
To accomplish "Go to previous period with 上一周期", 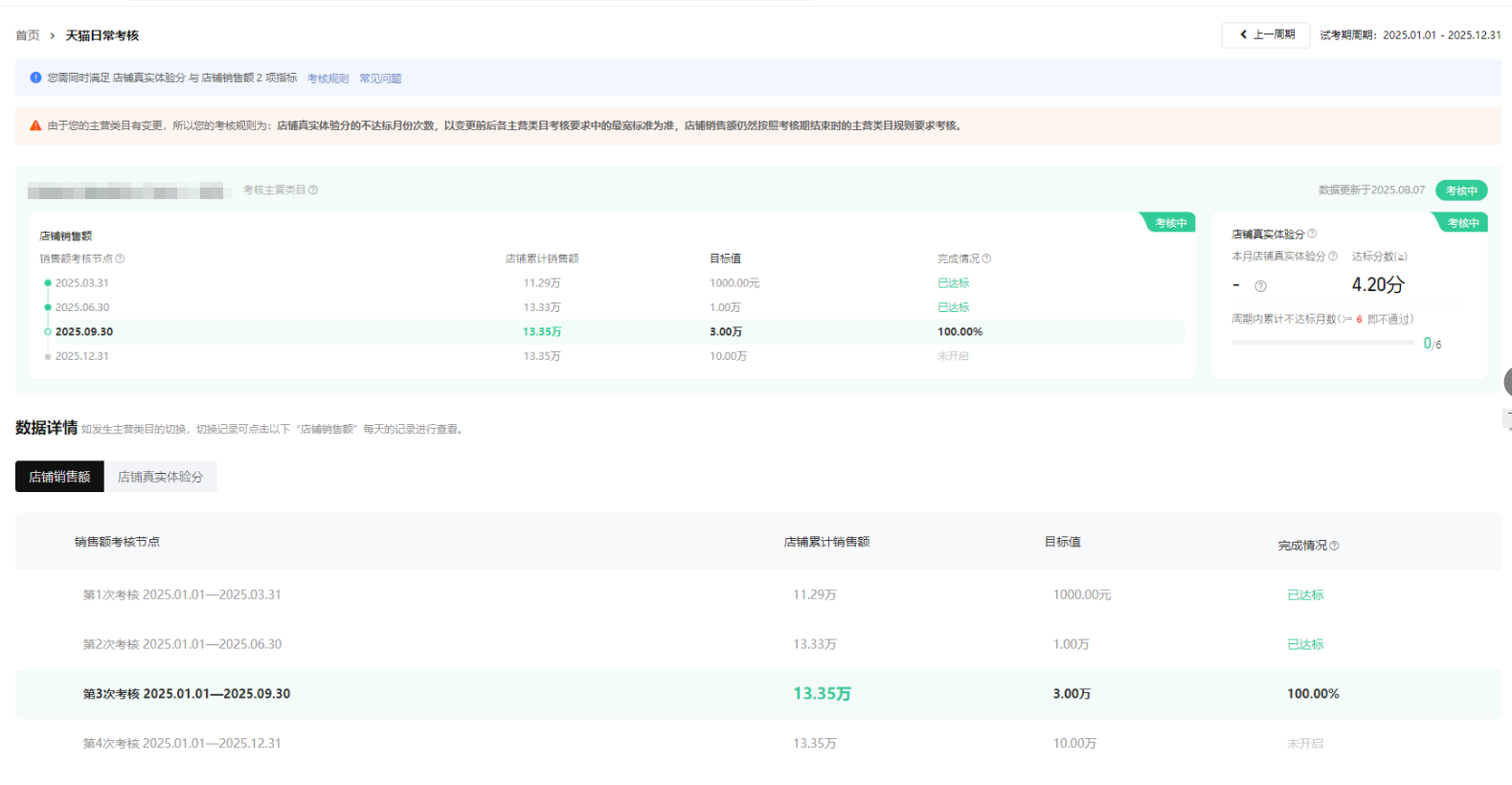I will coord(1265,34).
